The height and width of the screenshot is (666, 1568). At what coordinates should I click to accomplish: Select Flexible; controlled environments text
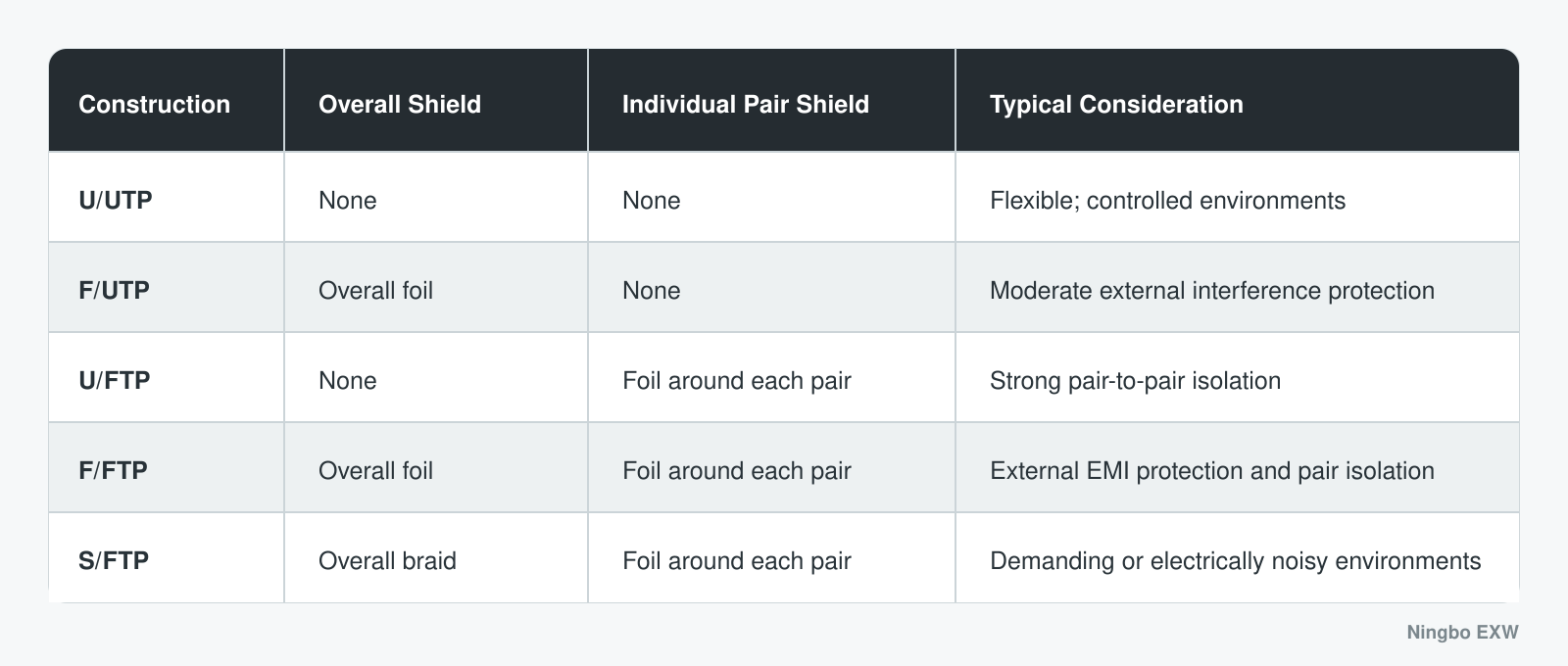click(1167, 201)
